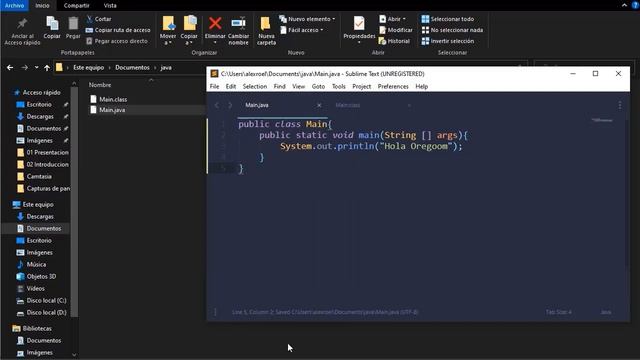Click Cortar scissors icon

(x=89, y=19)
